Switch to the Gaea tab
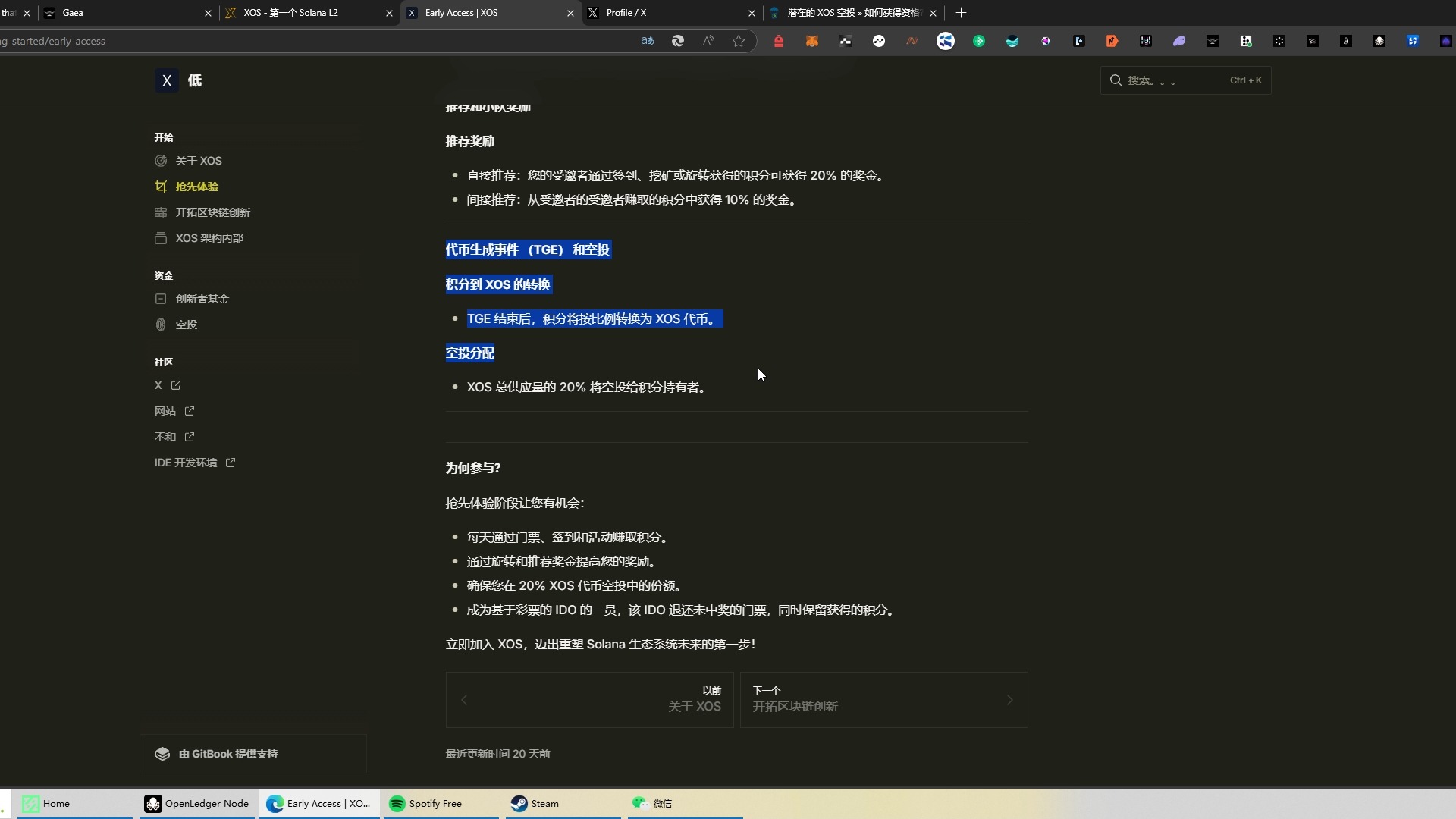This screenshot has width=1456, height=819. pyautogui.click(x=127, y=13)
